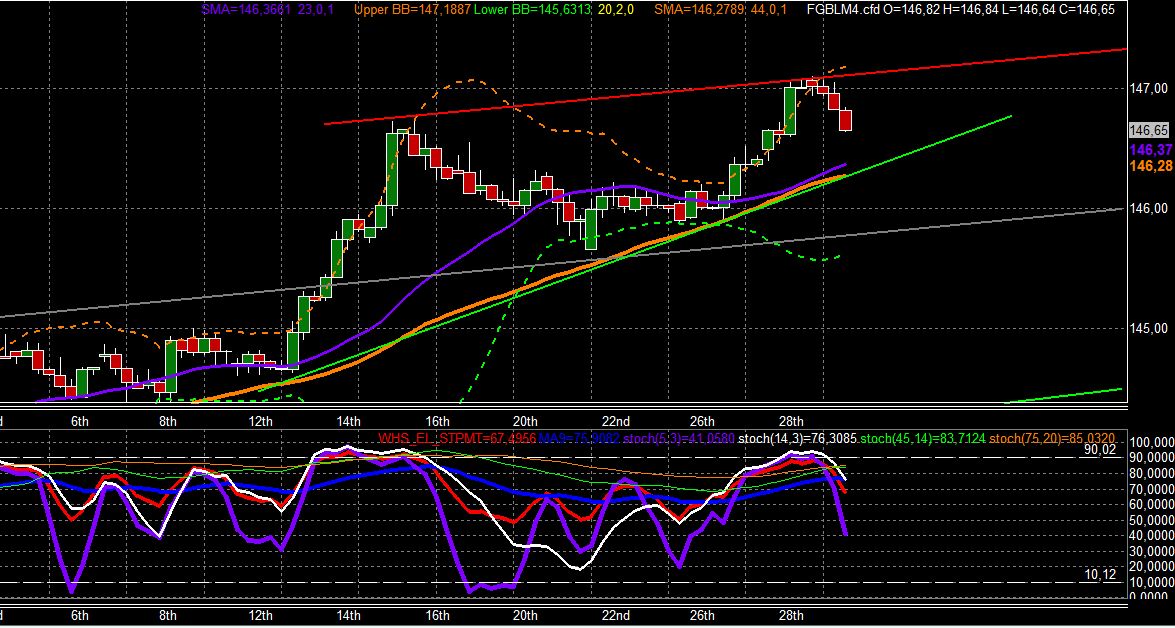Click 12th on the price chart date axis
This screenshot has width=1175, height=628.
click(x=260, y=420)
